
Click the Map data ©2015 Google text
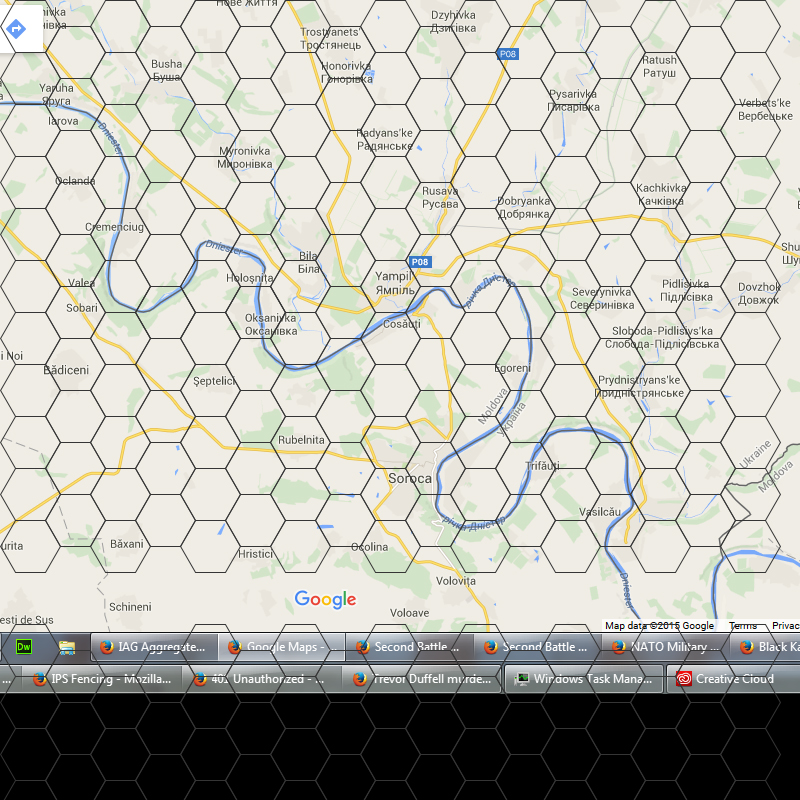[659, 626]
